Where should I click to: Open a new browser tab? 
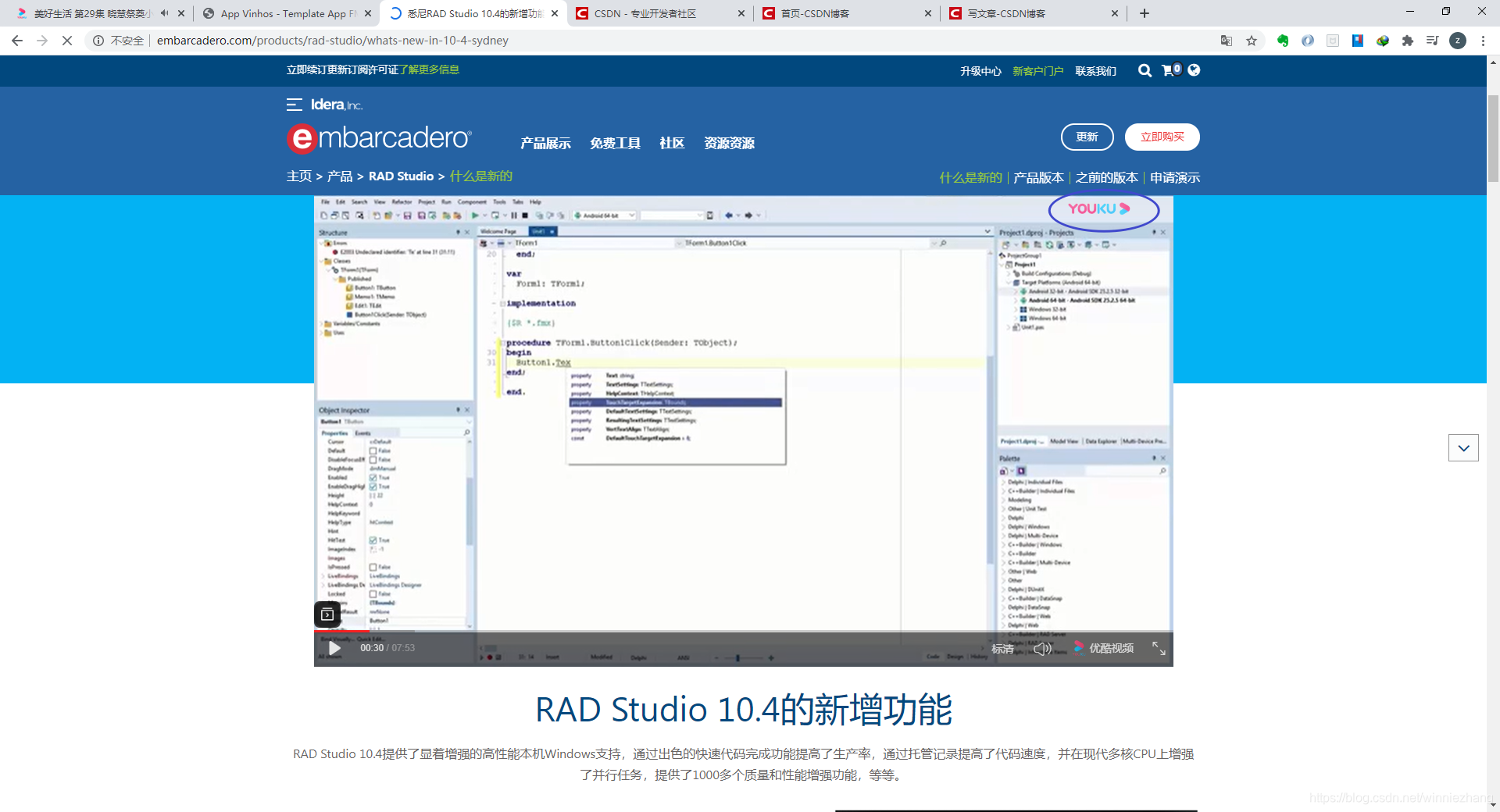point(1145,13)
